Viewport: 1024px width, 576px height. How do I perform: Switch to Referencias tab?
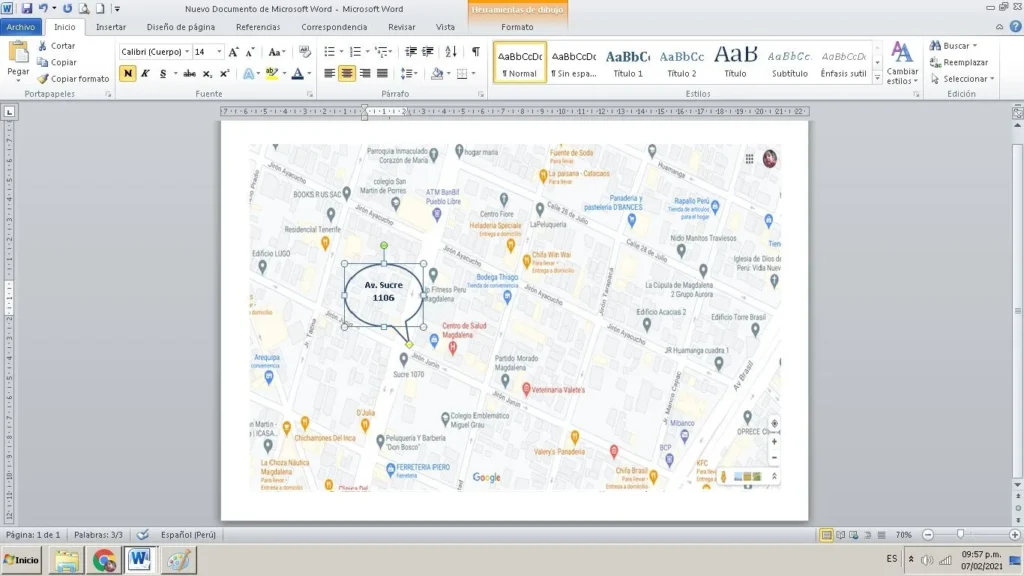(x=258, y=27)
